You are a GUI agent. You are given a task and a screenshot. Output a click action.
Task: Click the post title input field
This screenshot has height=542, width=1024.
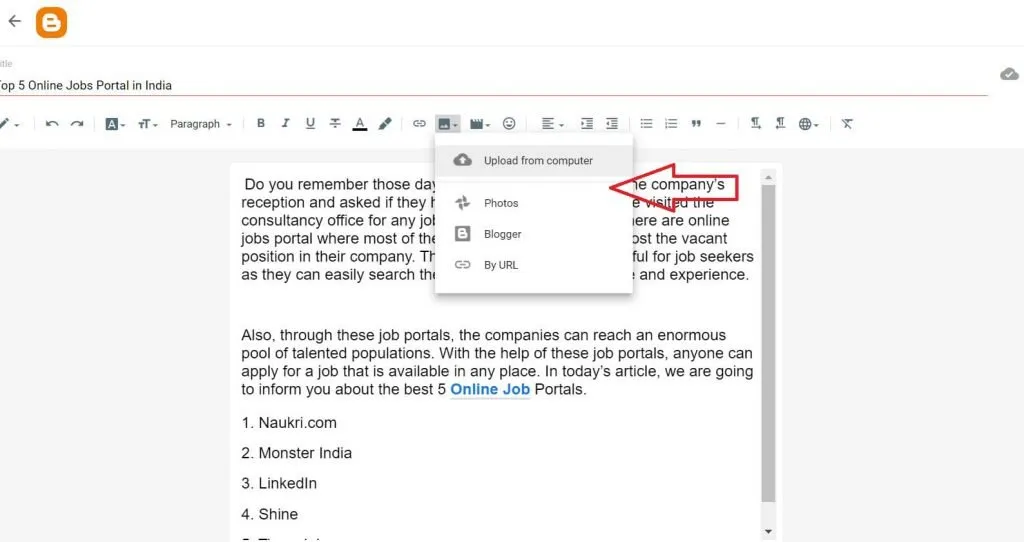[x=493, y=86]
